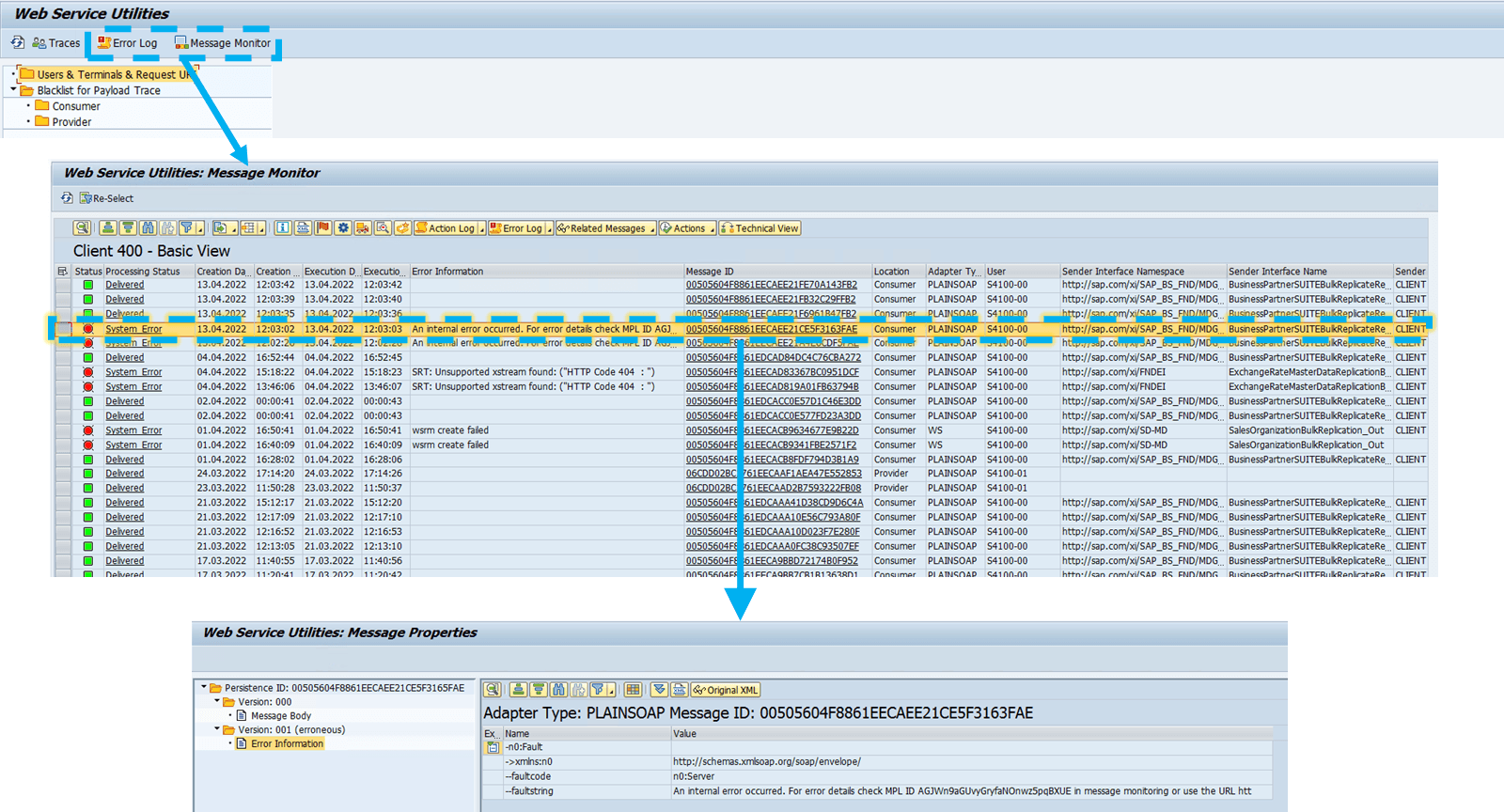Click the Find binoculars icon in Message Properties
This screenshot has height=812, width=1504.
[558, 690]
